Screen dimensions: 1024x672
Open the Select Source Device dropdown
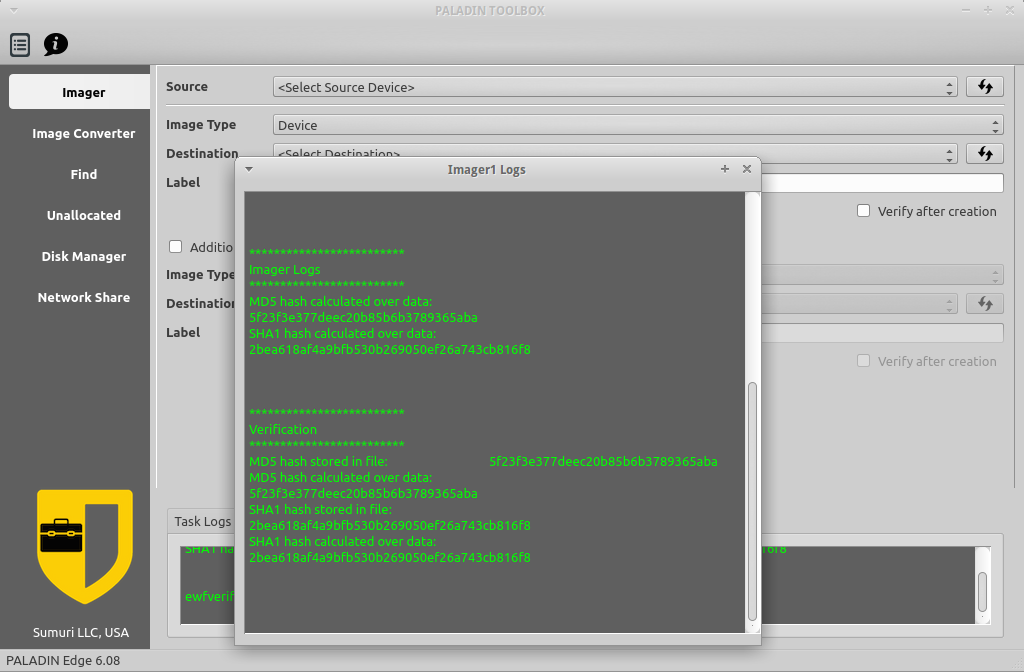tap(615, 87)
